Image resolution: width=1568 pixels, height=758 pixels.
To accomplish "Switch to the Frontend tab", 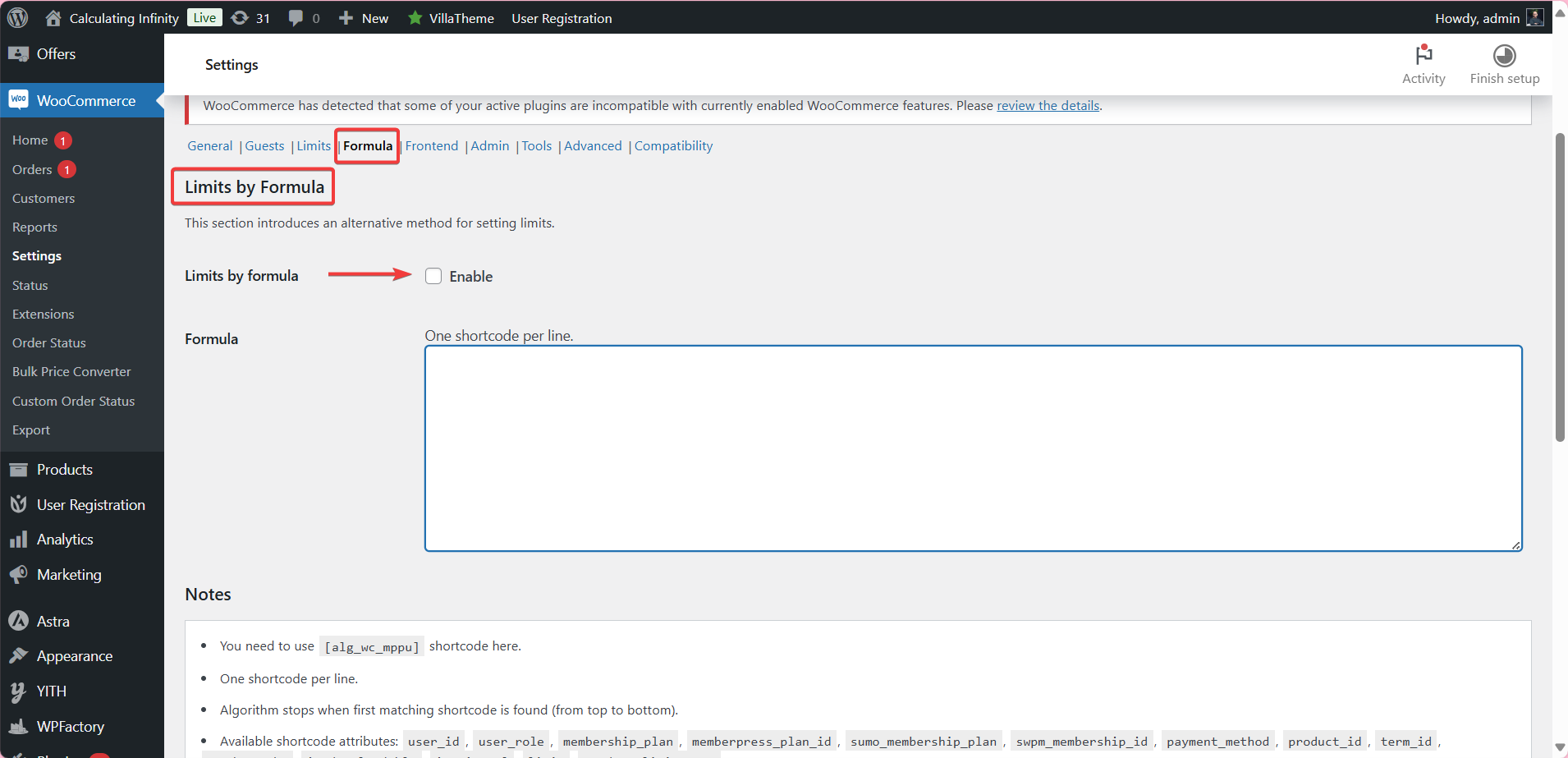I will click(432, 145).
